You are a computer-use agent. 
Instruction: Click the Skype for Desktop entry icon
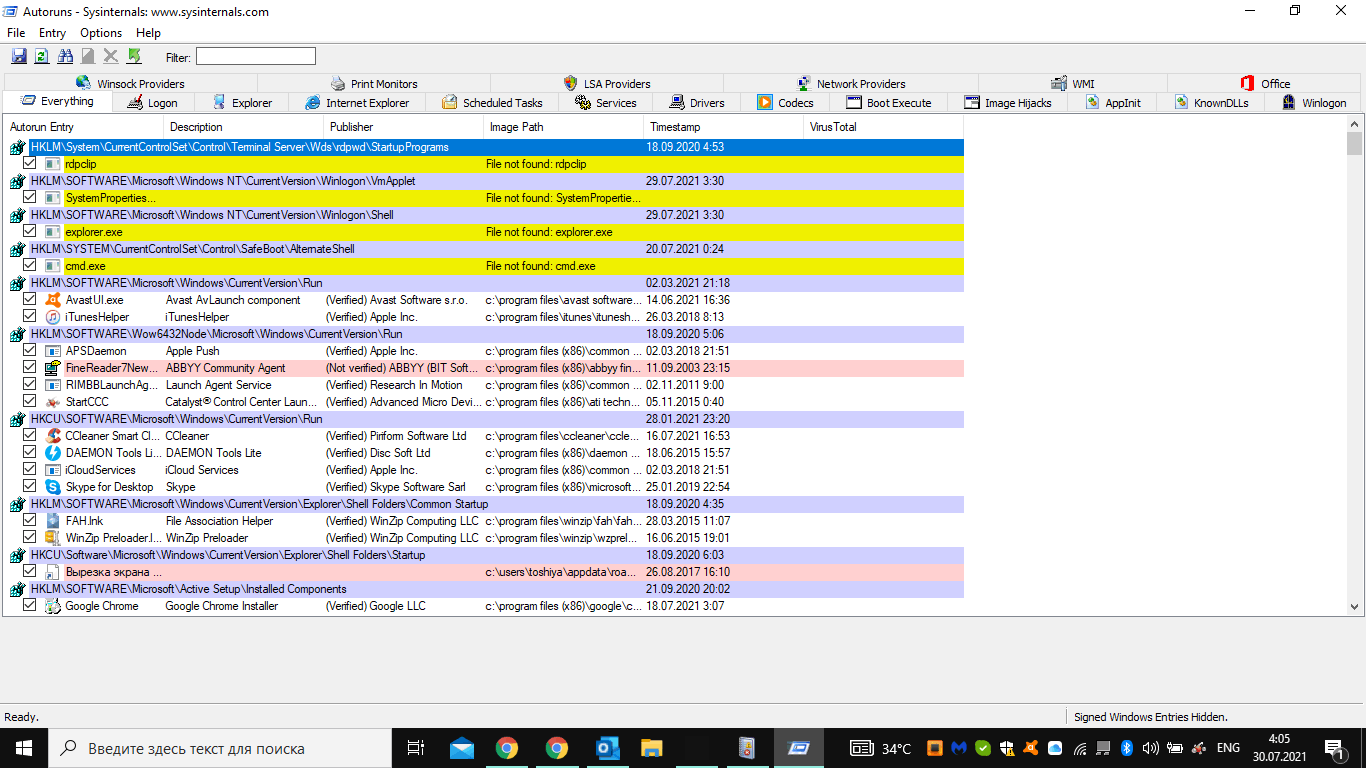[53, 487]
